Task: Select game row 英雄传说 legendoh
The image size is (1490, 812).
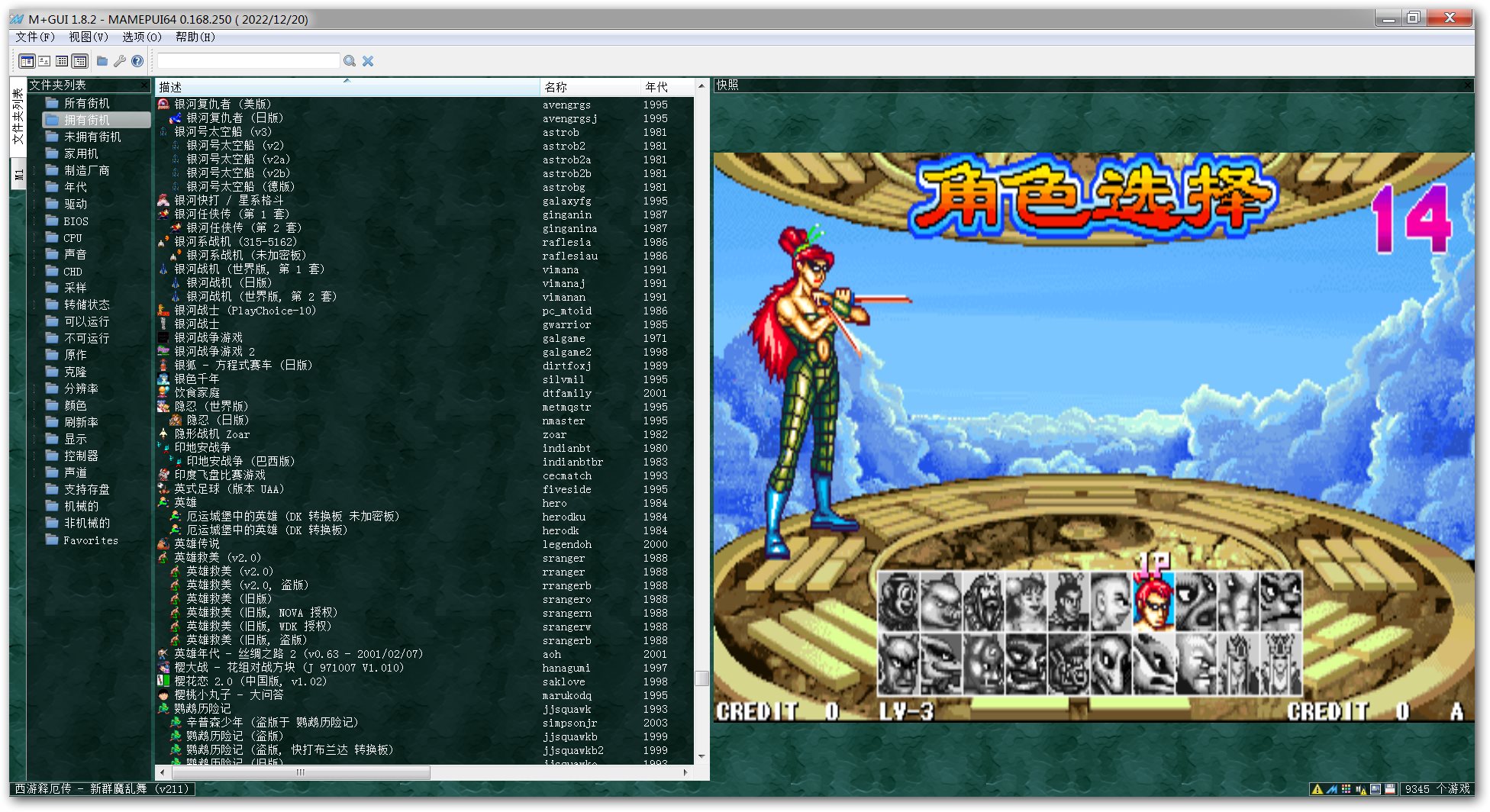Action: [424, 544]
